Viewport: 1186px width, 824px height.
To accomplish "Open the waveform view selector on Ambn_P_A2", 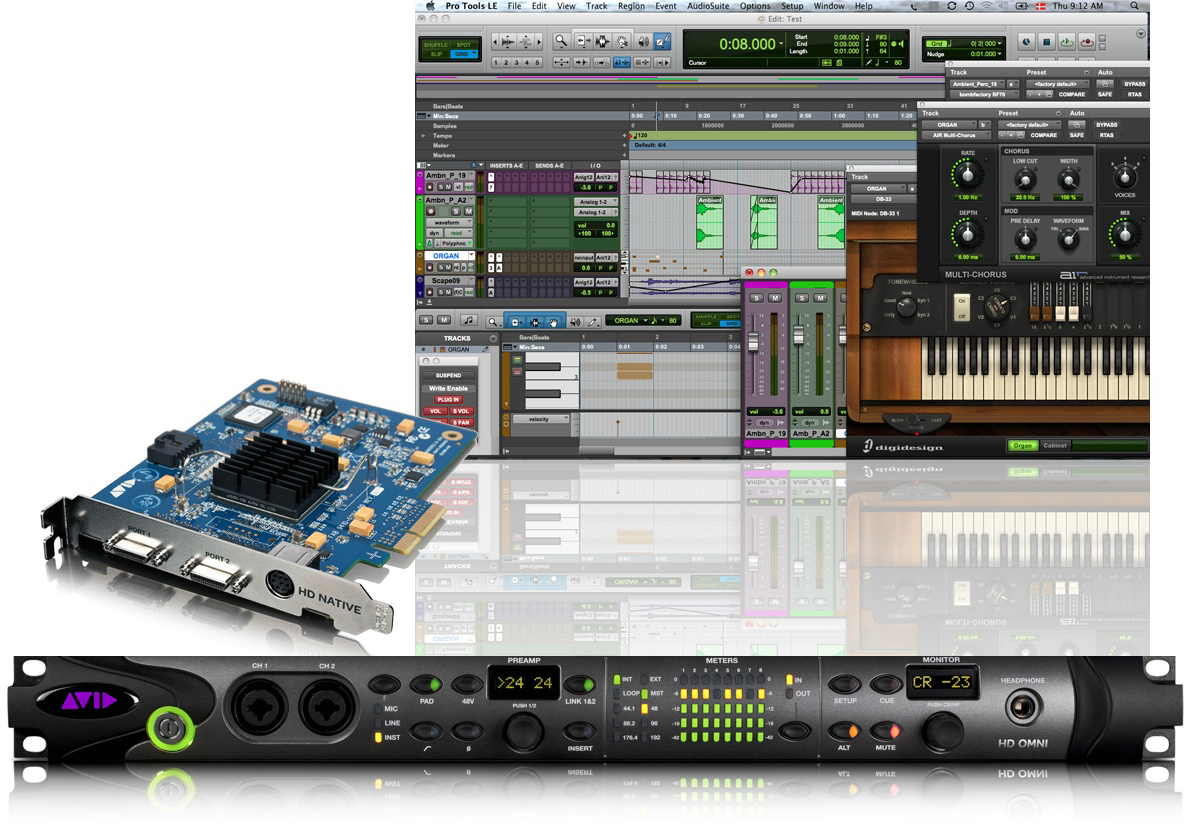I will [x=448, y=222].
